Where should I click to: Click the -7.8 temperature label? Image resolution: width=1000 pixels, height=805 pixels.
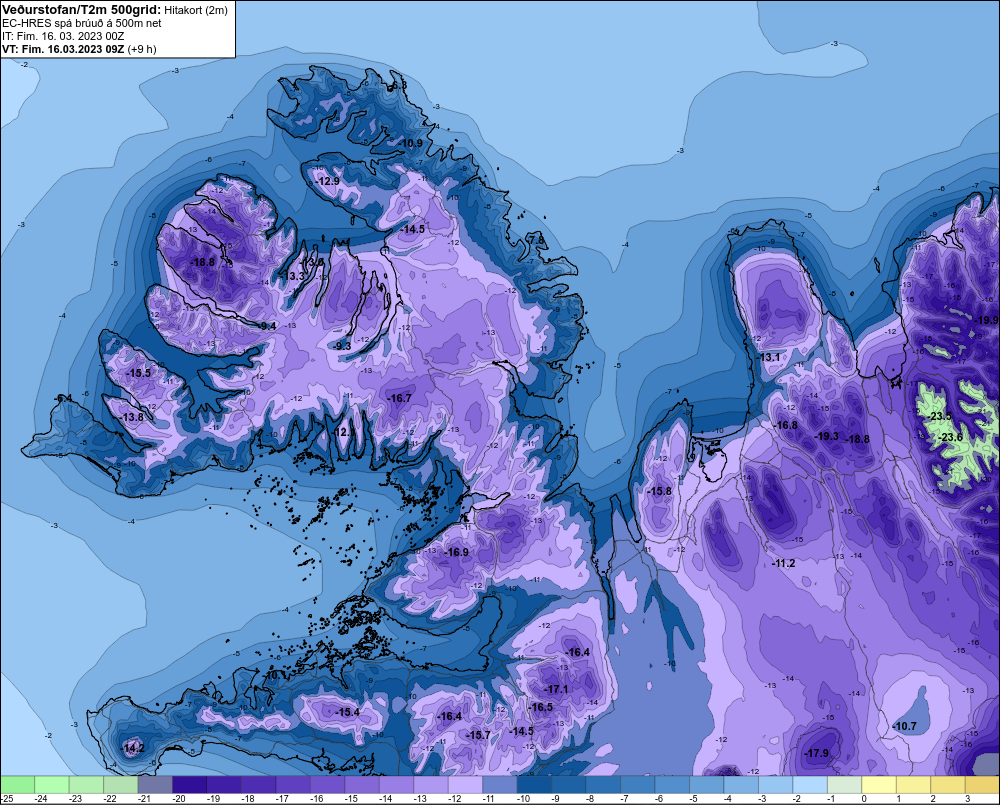[x=537, y=240]
